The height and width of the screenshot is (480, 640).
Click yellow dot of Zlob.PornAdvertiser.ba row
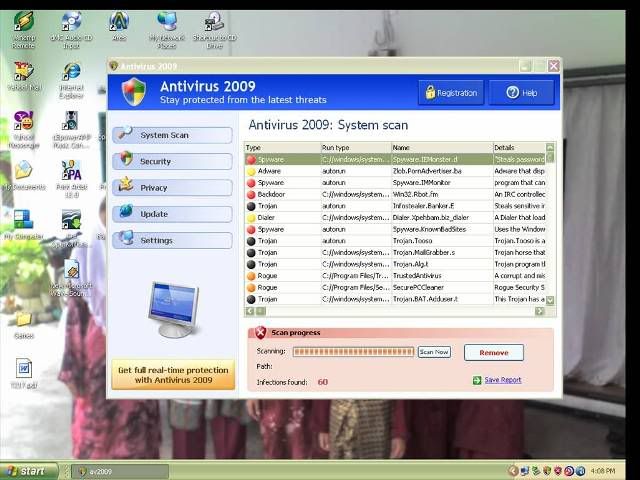[x=251, y=171]
